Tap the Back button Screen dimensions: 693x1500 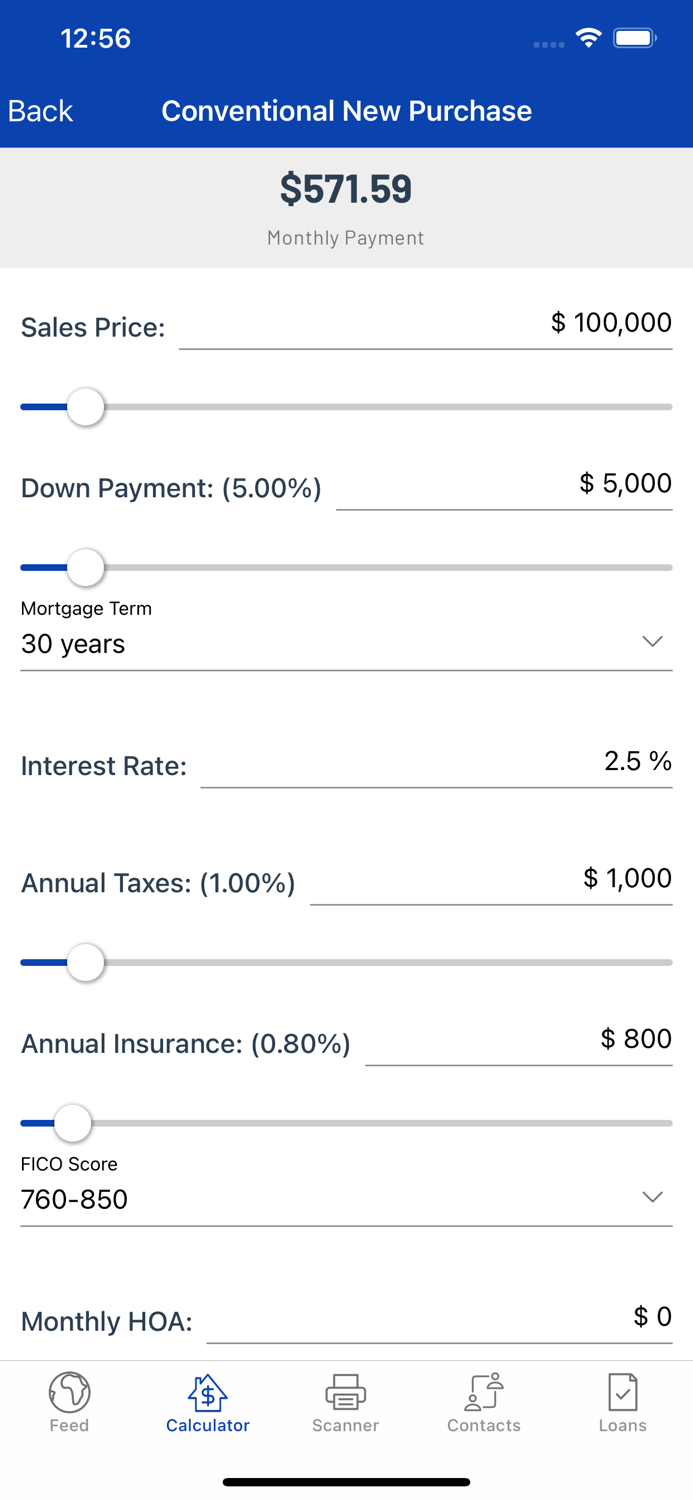point(39,111)
